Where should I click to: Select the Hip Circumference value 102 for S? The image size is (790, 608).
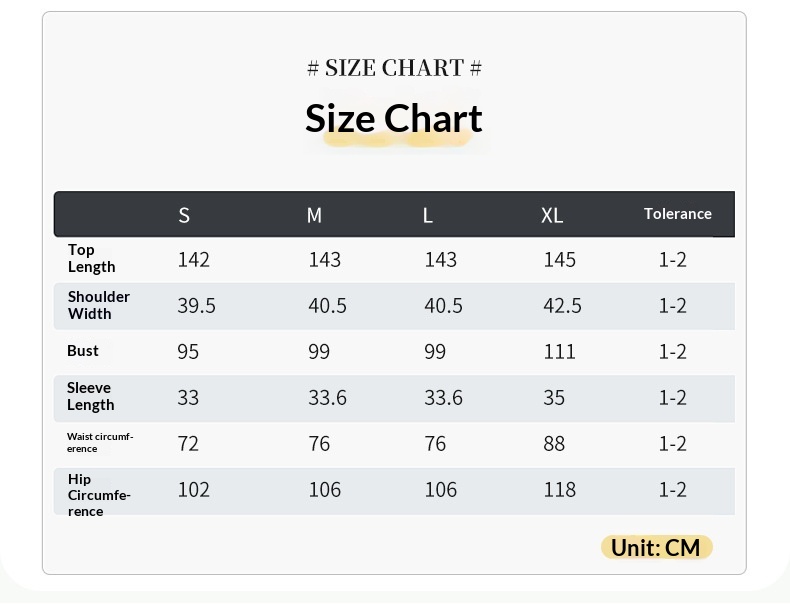[193, 490]
